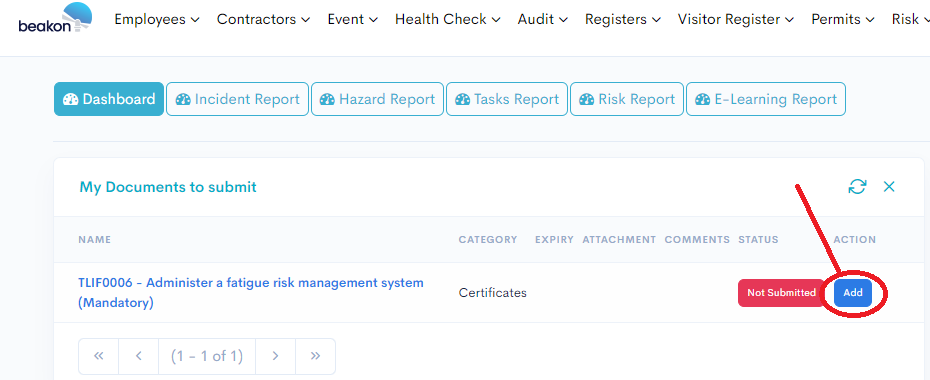Click the STATUS column header
The width and height of the screenshot is (930, 380).
[758, 240]
